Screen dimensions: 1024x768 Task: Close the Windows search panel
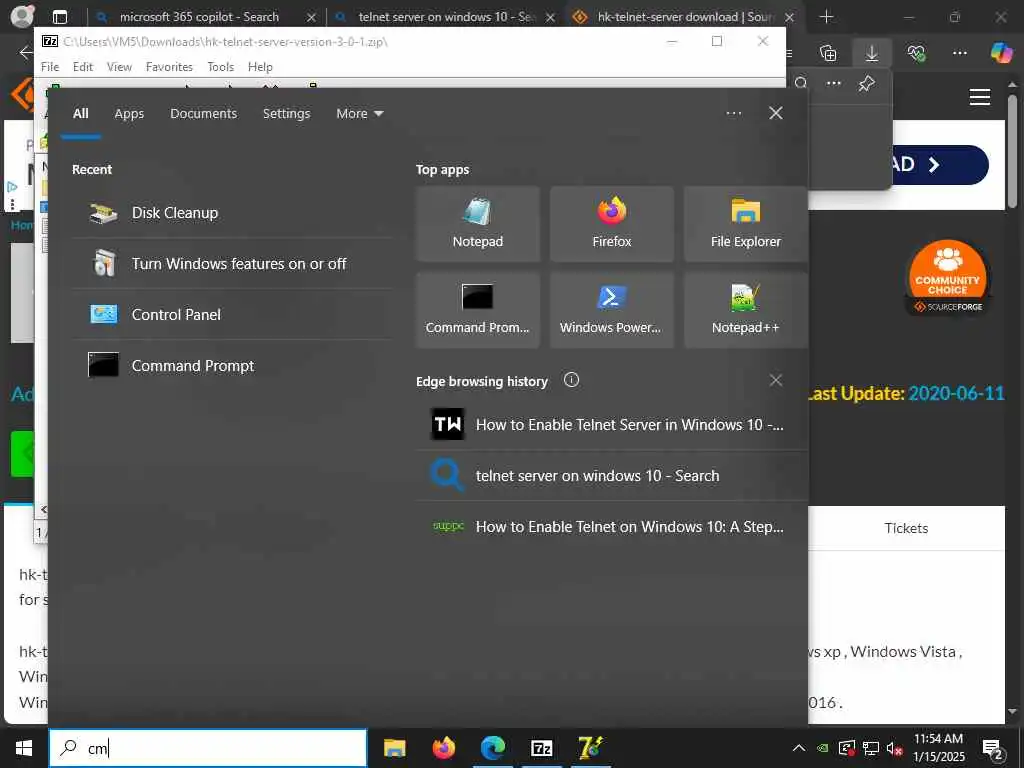tap(776, 114)
